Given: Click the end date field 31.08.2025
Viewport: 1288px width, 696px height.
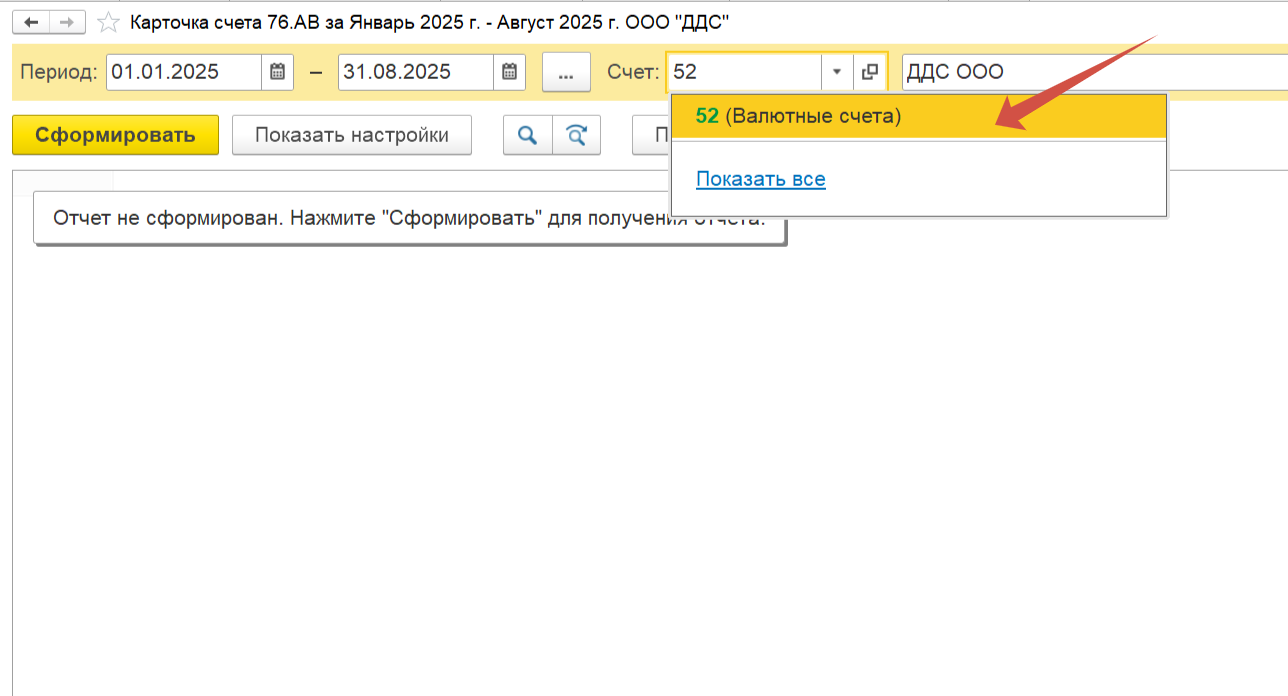Looking at the screenshot, I should (x=415, y=72).
